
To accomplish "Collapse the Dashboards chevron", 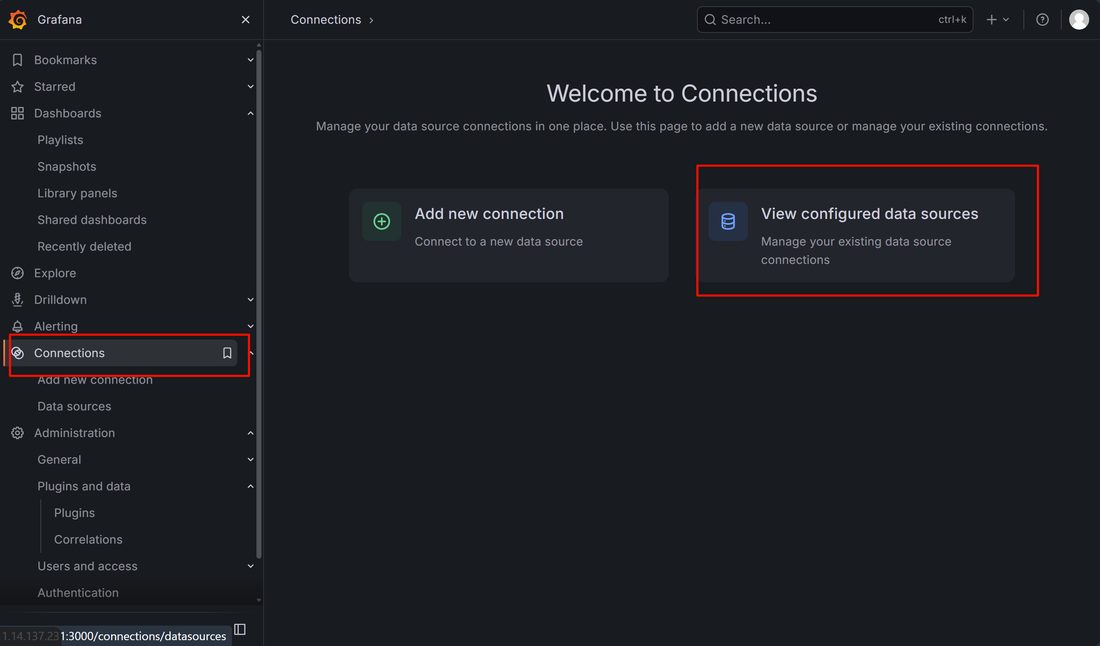I will tap(250, 114).
